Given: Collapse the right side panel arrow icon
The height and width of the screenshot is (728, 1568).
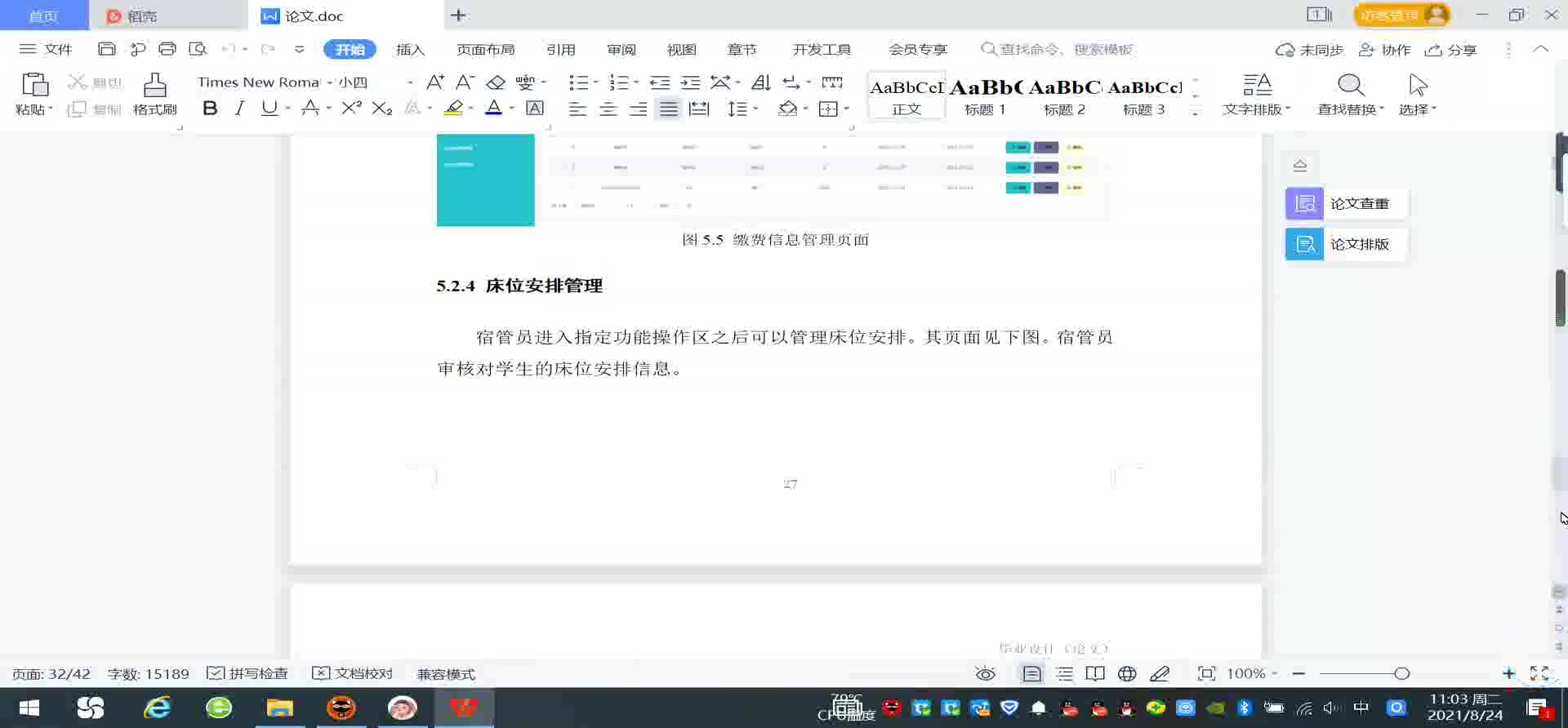Looking at the screenshot, I should pos(1300,166).
